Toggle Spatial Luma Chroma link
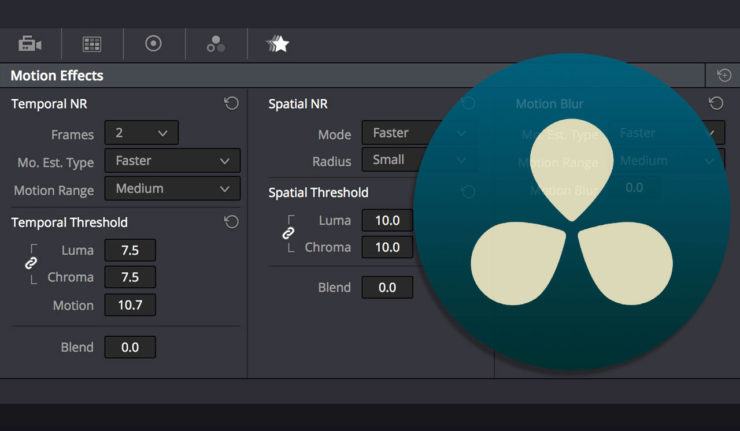 coord(288,233)
